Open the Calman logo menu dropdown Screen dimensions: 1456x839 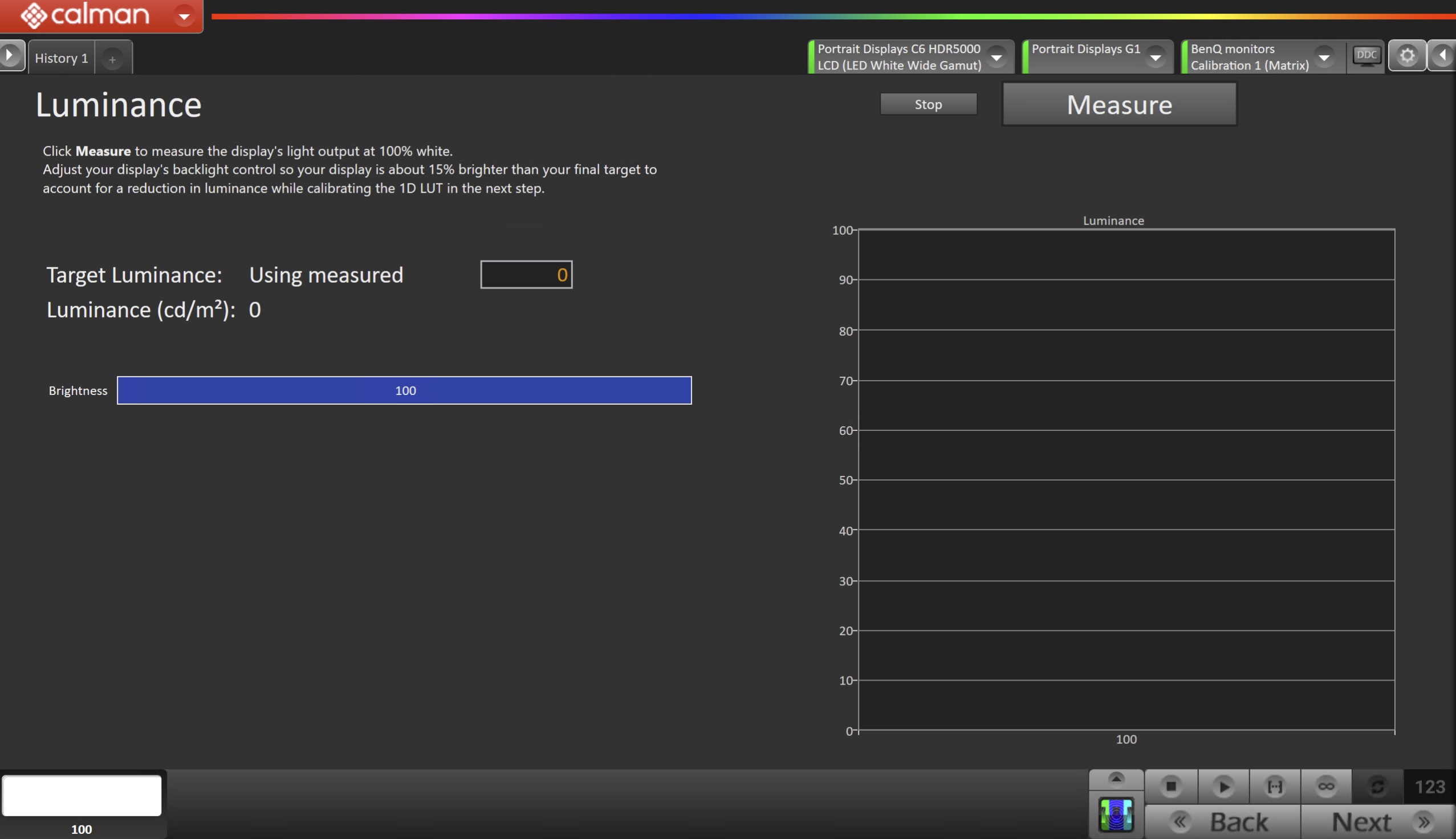pos(184,16)
